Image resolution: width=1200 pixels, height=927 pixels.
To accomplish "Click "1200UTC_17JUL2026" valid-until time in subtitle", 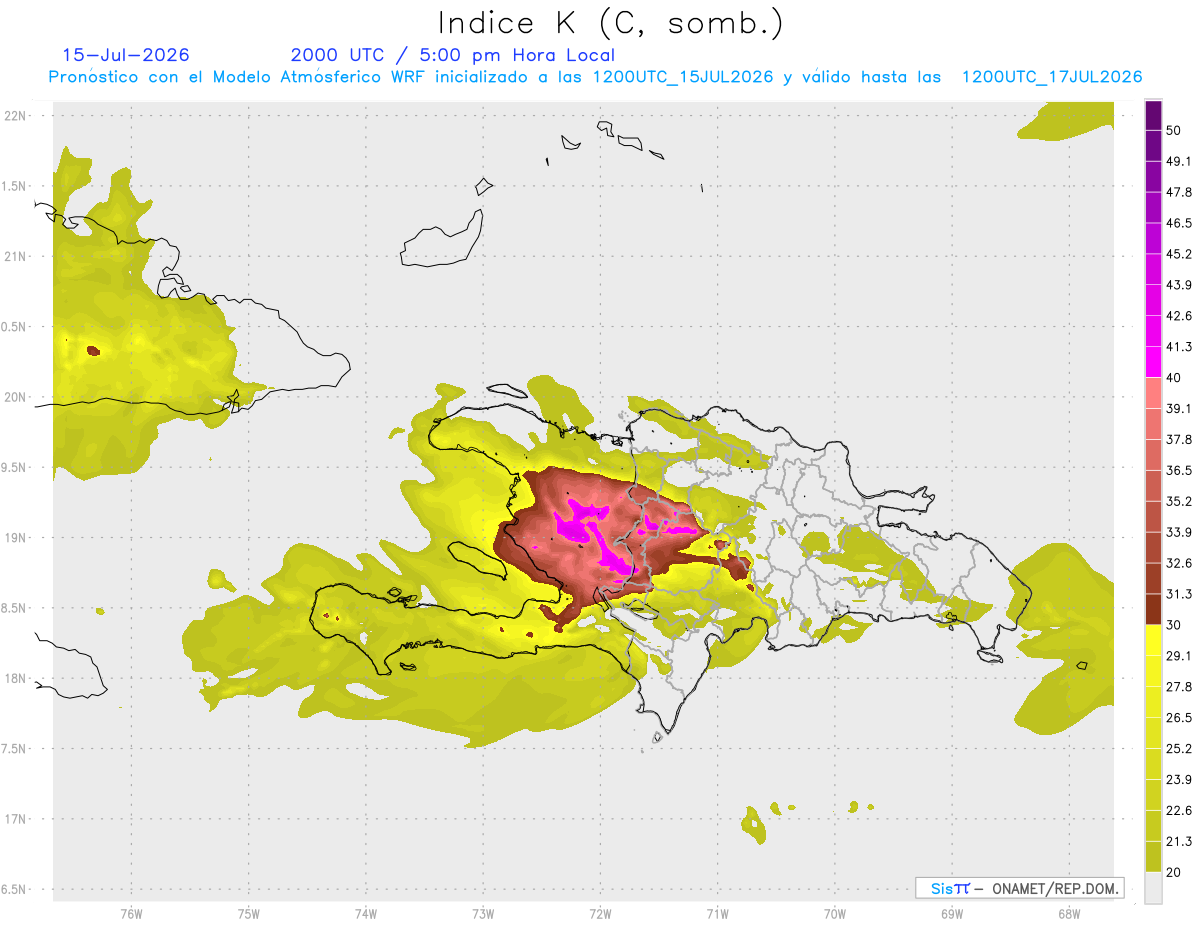I will click(x=1052, y=77).
